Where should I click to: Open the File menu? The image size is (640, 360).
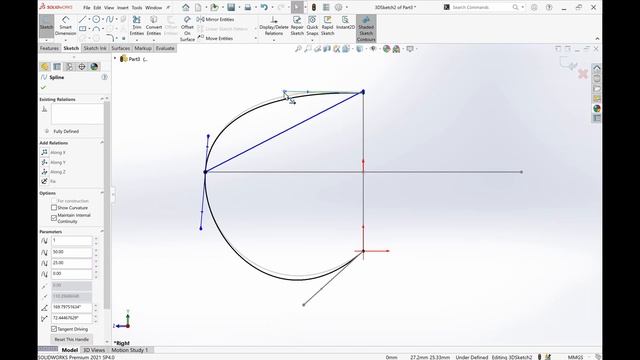click(87, 8)
